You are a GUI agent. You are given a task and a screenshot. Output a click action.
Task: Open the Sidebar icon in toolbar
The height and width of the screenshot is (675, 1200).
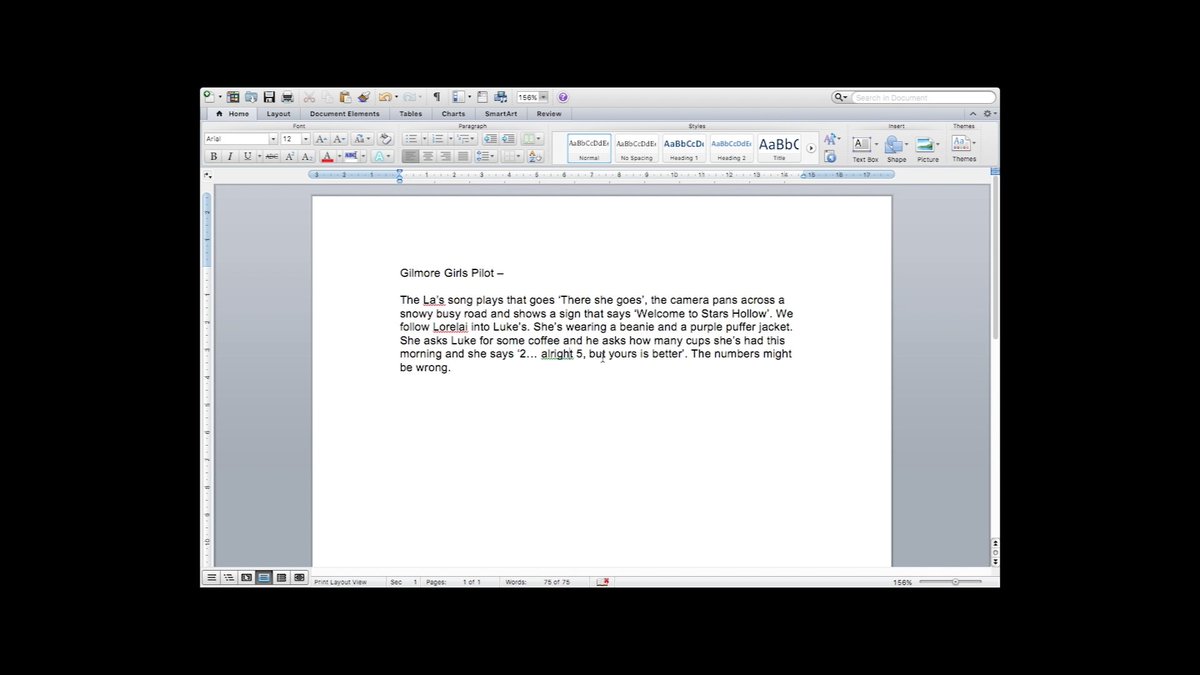point(458,97)
